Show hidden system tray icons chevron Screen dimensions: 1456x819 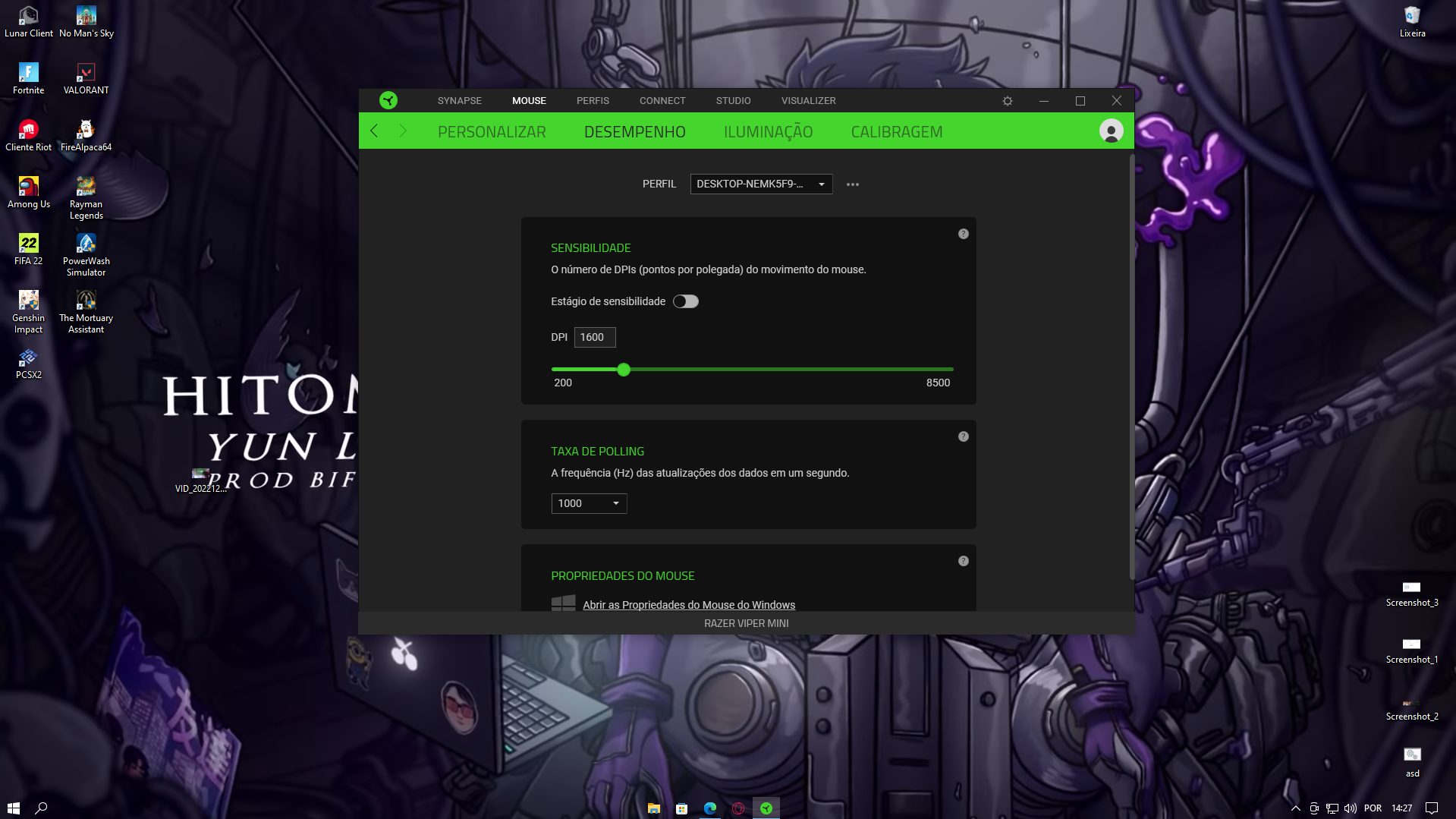[1296, 808]
